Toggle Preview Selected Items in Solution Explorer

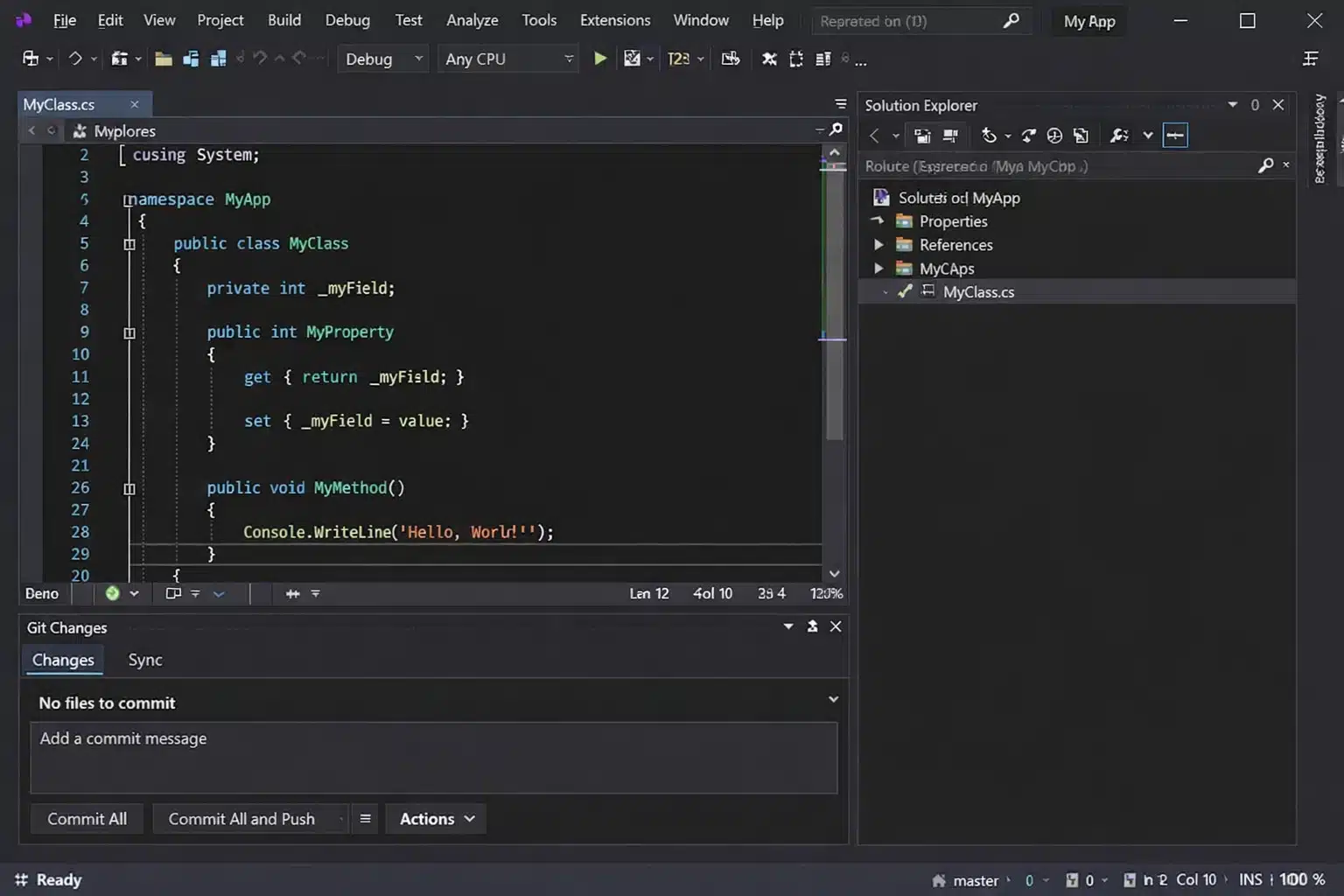coord(1175,136)
